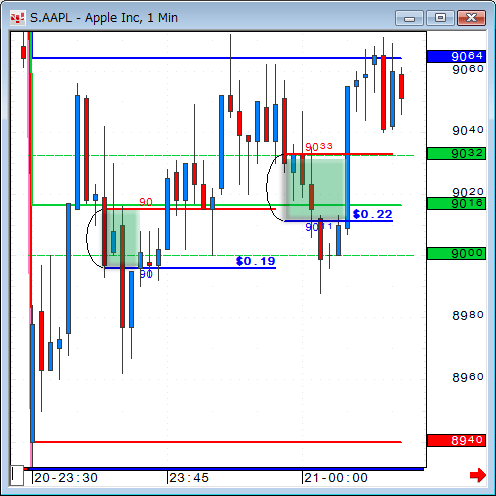Select the blue 9064 price label

coord(456,56)
